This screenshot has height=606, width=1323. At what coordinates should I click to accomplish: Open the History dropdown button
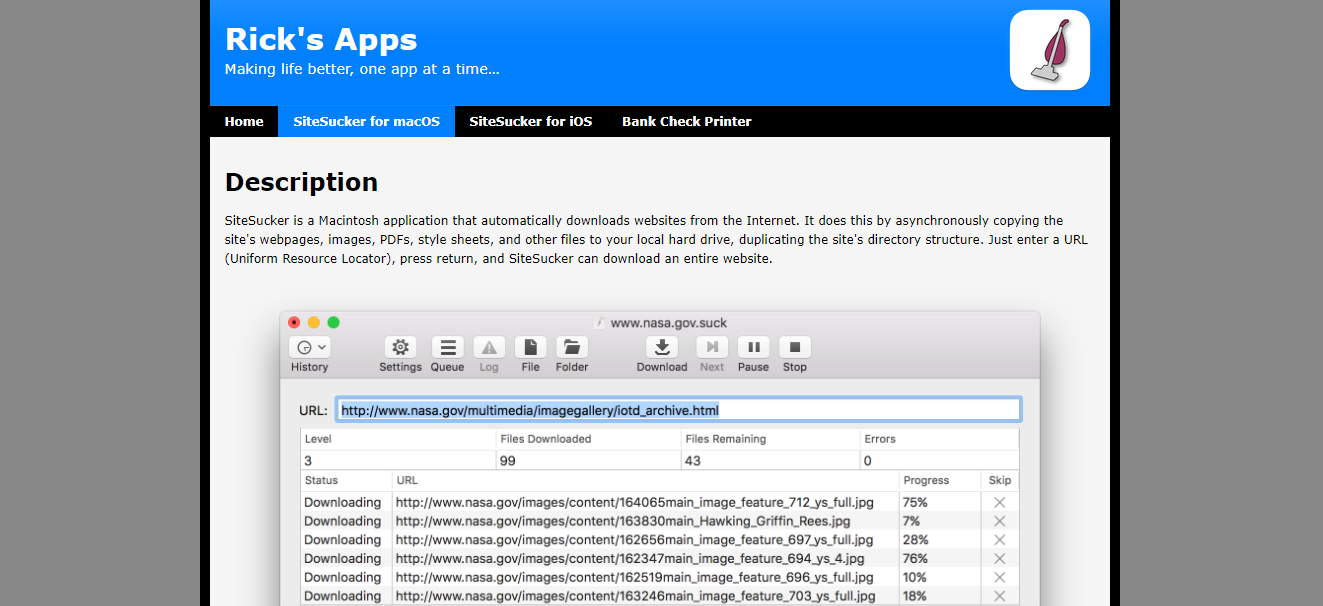point(310,347)
